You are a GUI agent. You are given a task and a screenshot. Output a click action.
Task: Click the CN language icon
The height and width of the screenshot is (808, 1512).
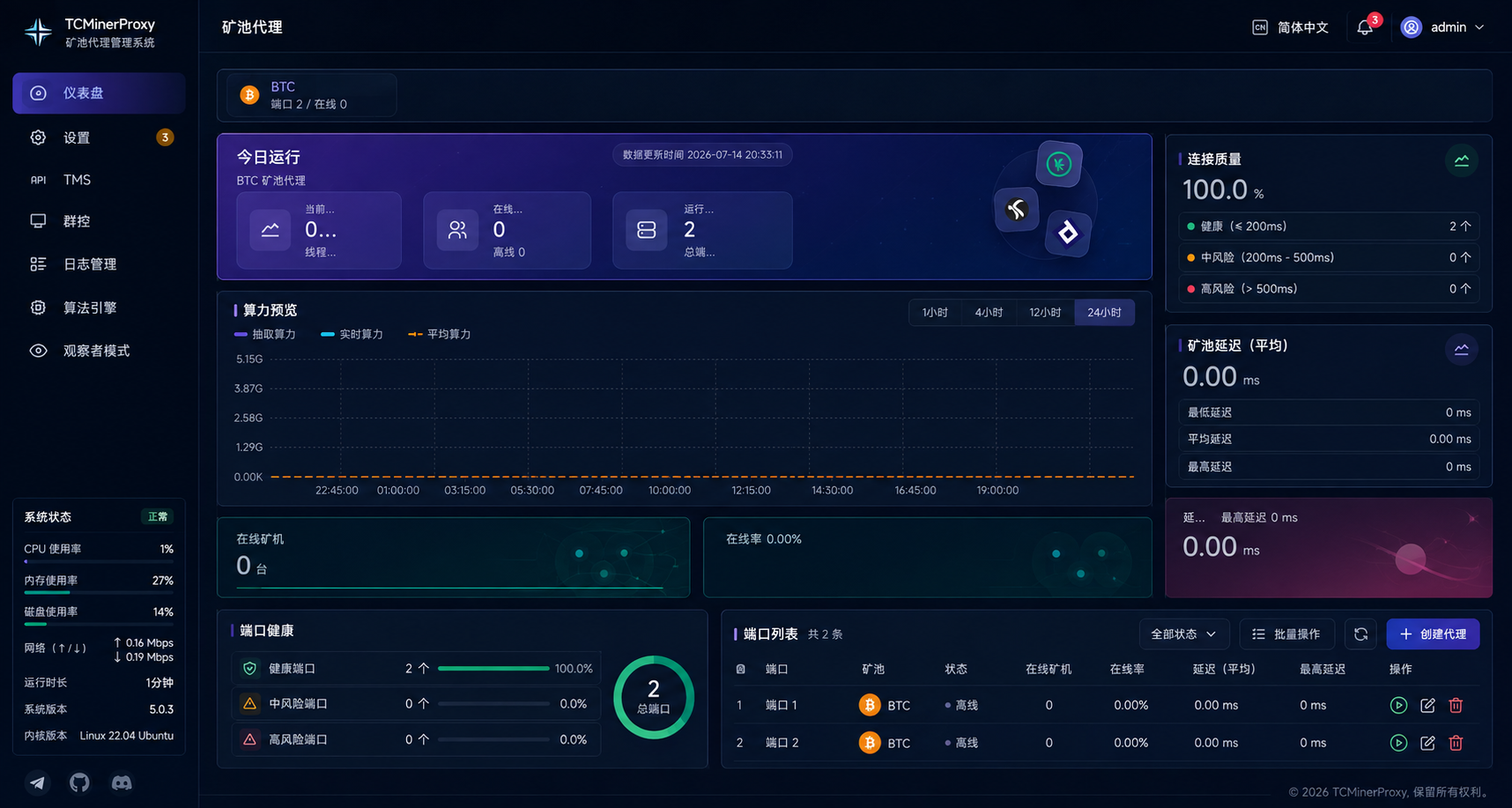point(1260,27)
